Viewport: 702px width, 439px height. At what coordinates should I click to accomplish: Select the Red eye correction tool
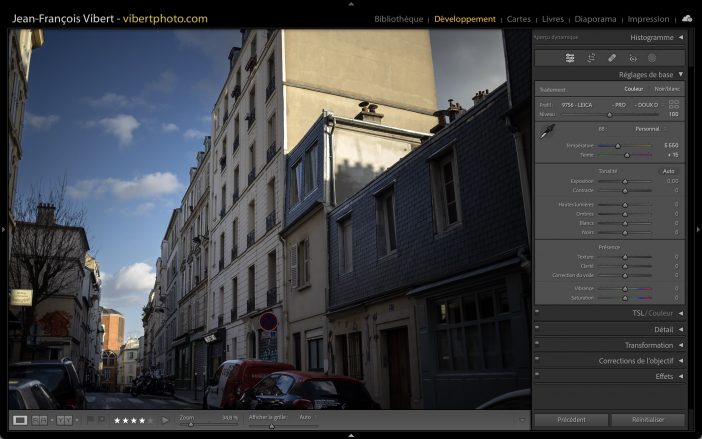(632, 58)
